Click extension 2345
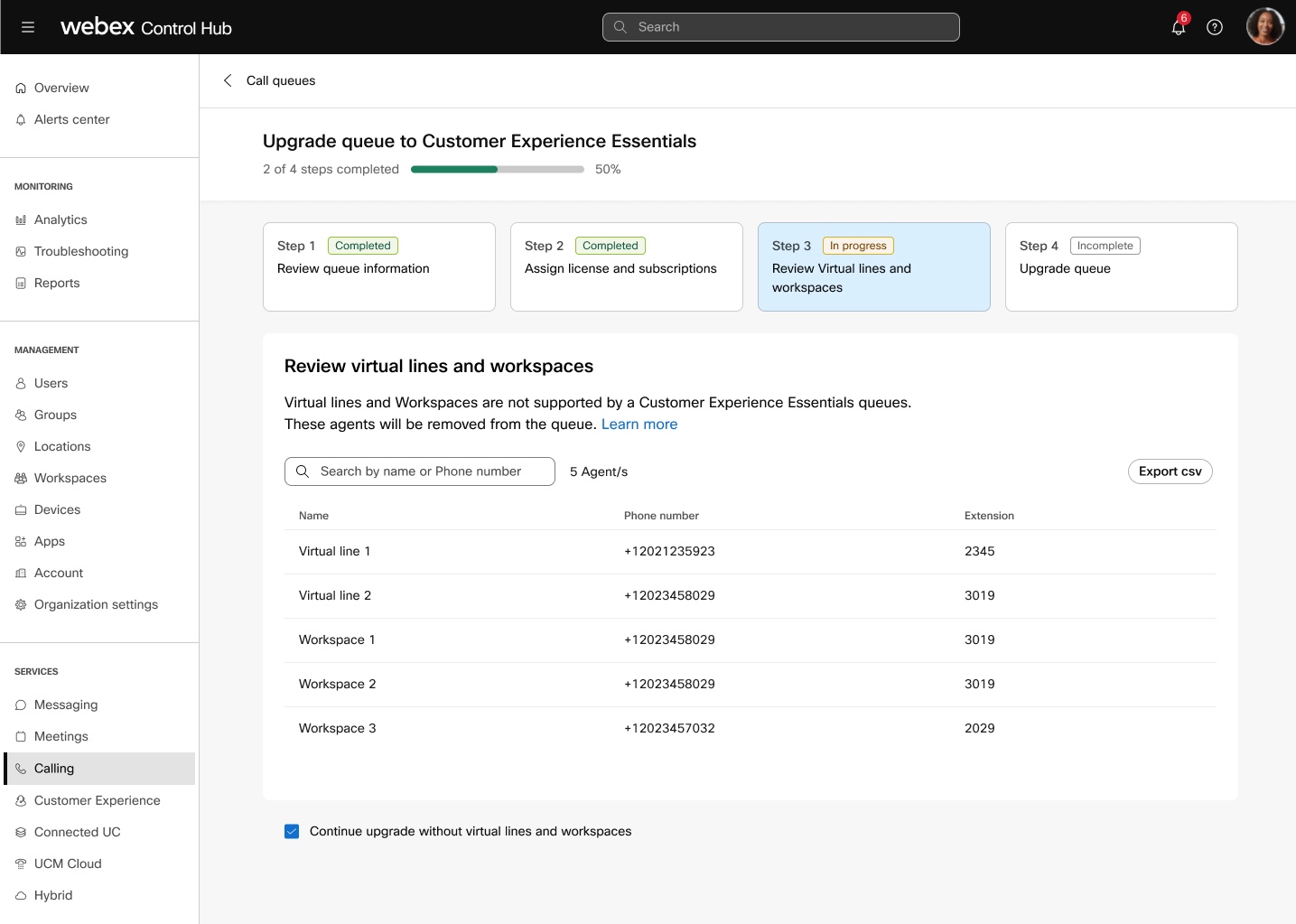The height and width of the screenshot is (924, 1296). 980,551
